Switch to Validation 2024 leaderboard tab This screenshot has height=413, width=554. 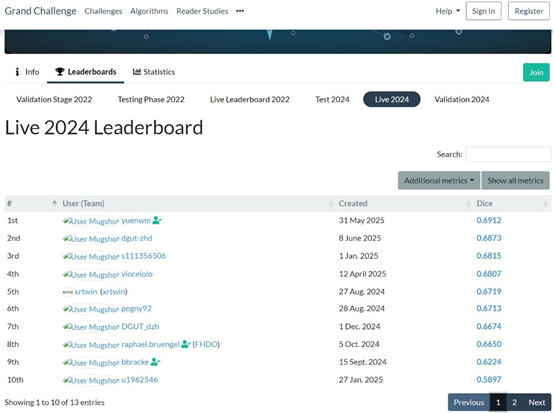(461, 99)
